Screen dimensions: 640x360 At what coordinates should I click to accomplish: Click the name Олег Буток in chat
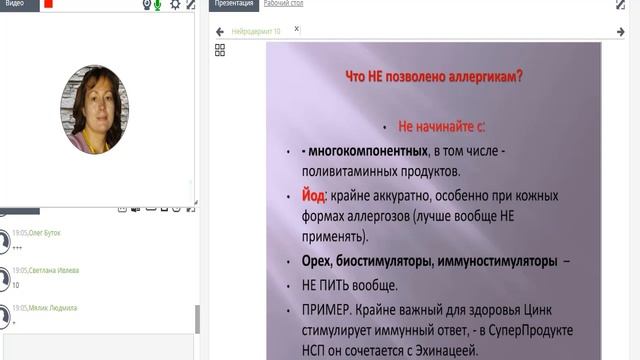(44, 233)
